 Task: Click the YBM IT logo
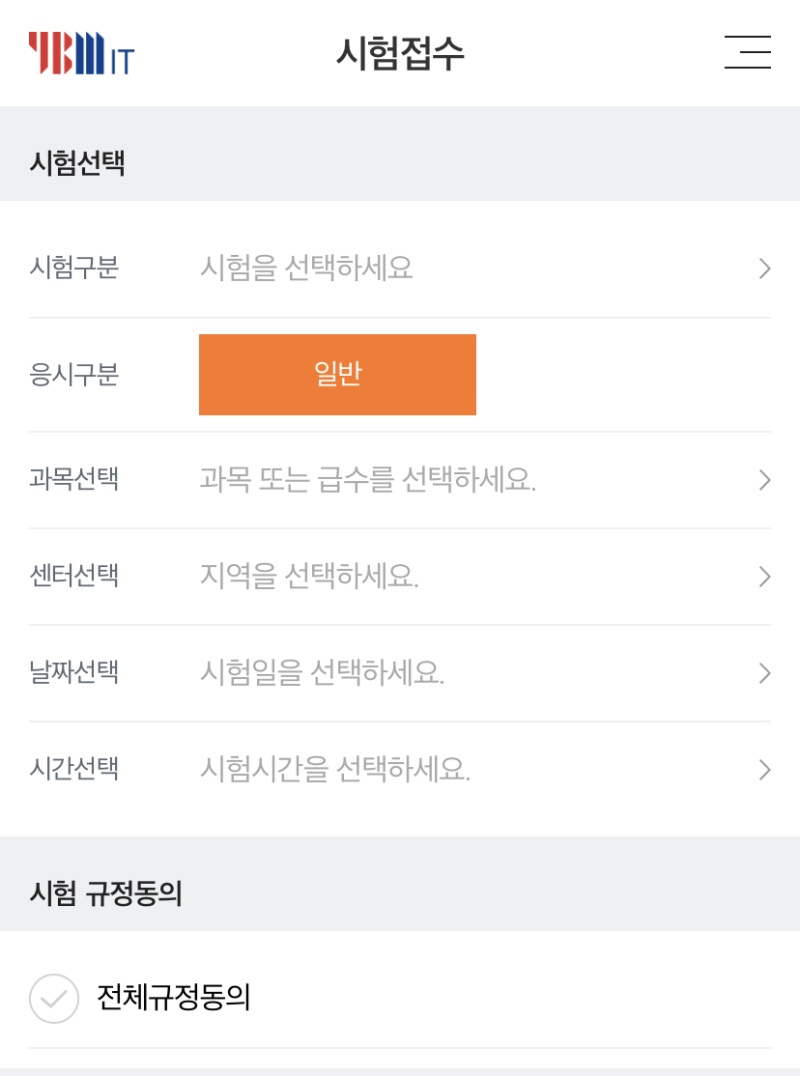(x=81, y=54)
